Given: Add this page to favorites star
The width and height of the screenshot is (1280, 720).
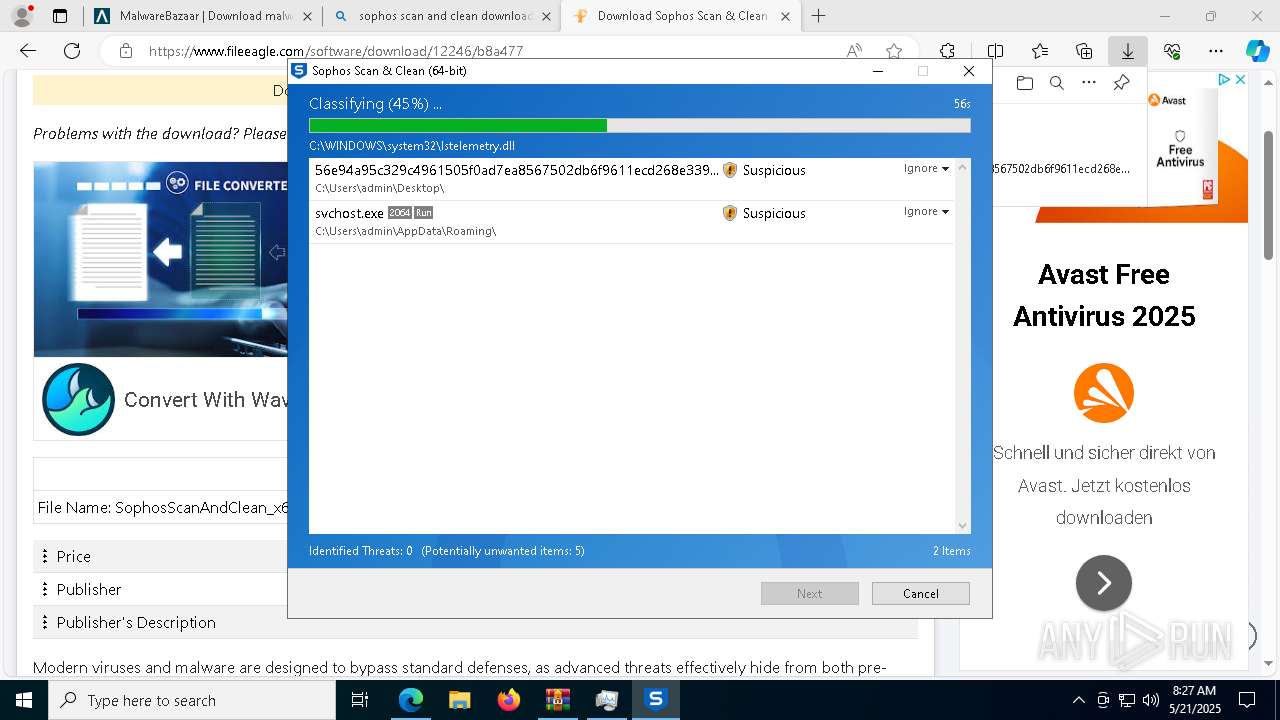Looking at the screenshot, I should (x=894, y=51).
